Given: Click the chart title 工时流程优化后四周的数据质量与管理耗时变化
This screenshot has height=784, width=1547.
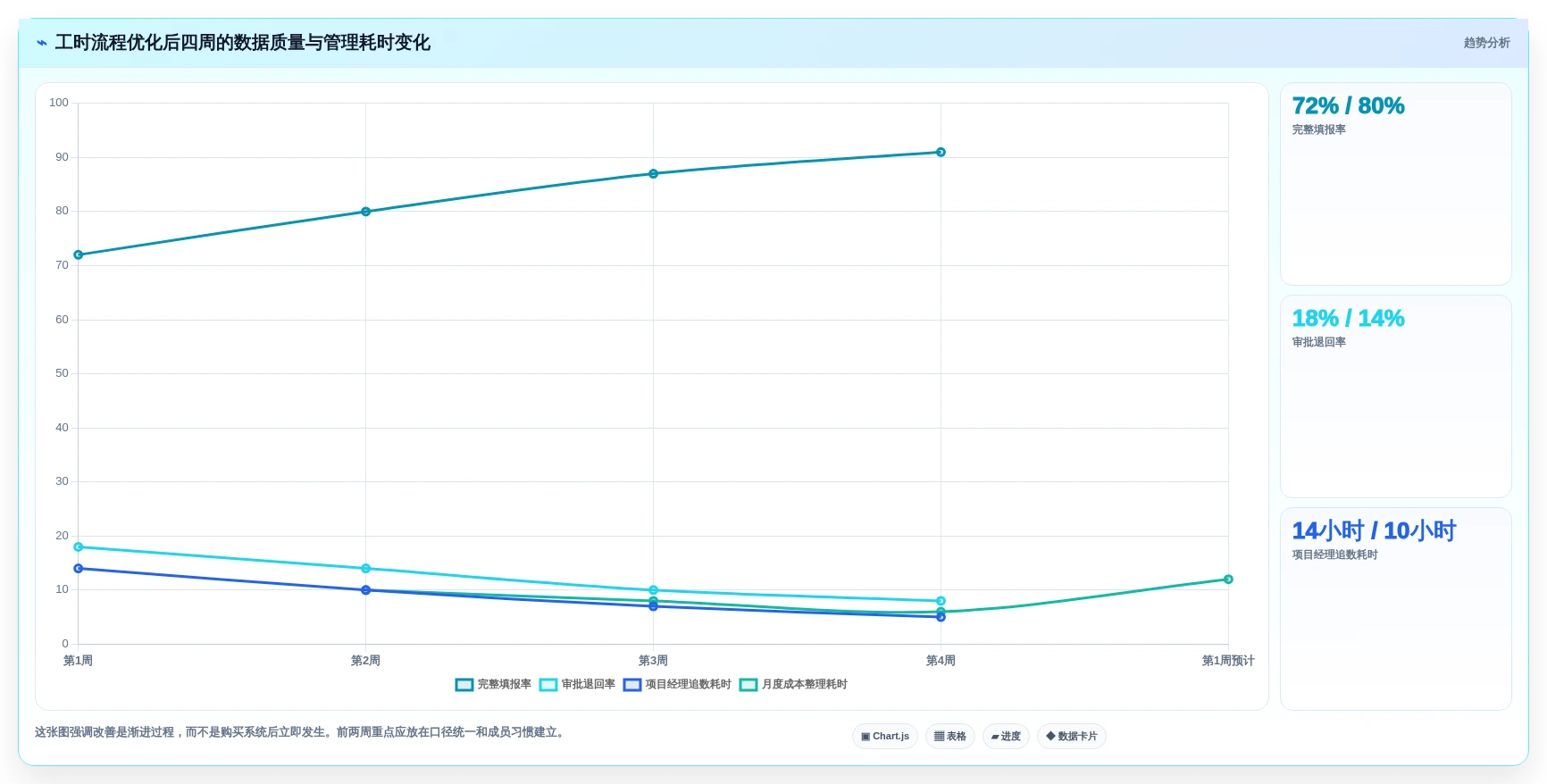Looking at the screenshot, I should tap(243, 43).
